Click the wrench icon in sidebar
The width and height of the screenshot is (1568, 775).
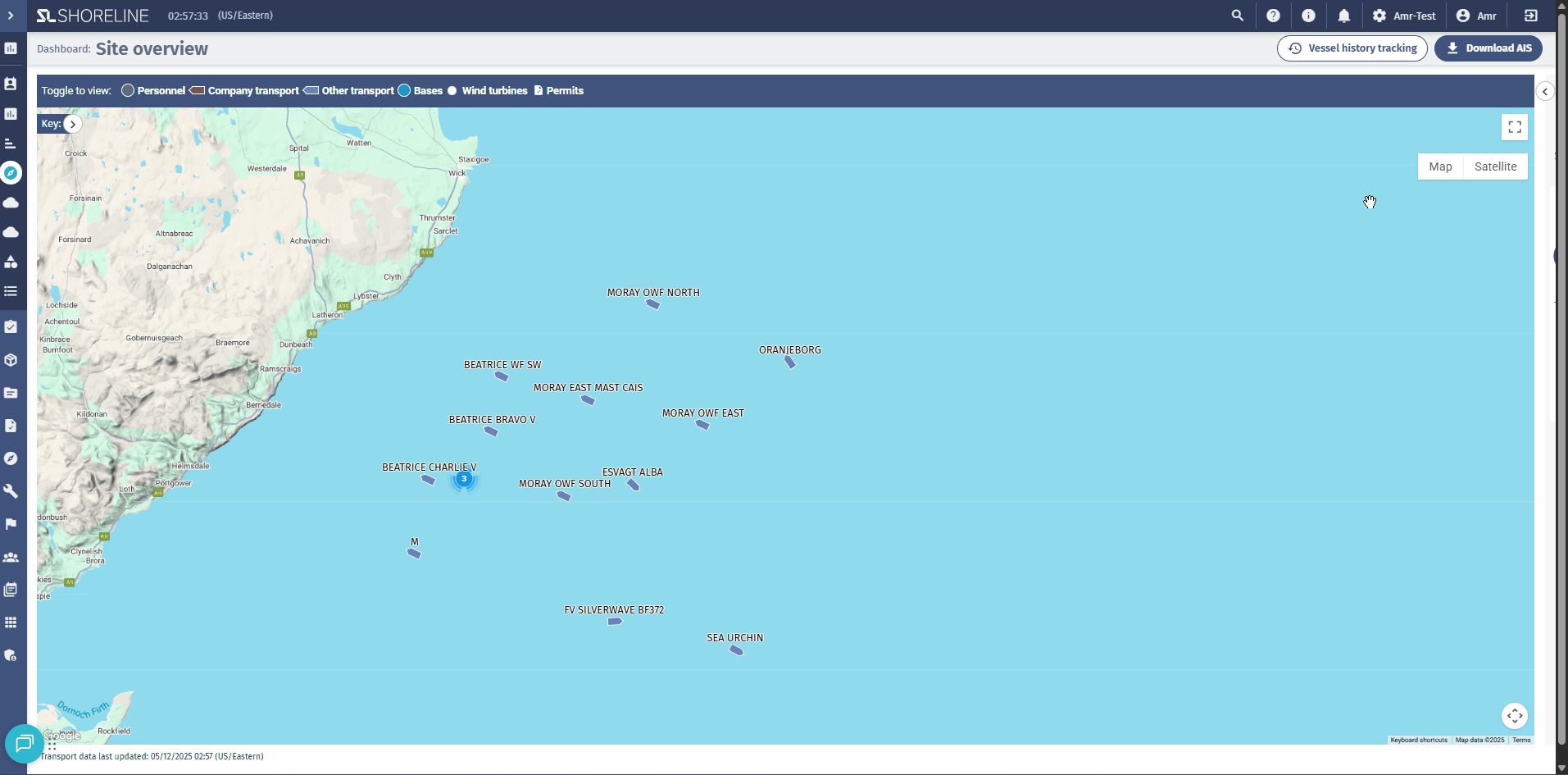click(x=11, y=491)
